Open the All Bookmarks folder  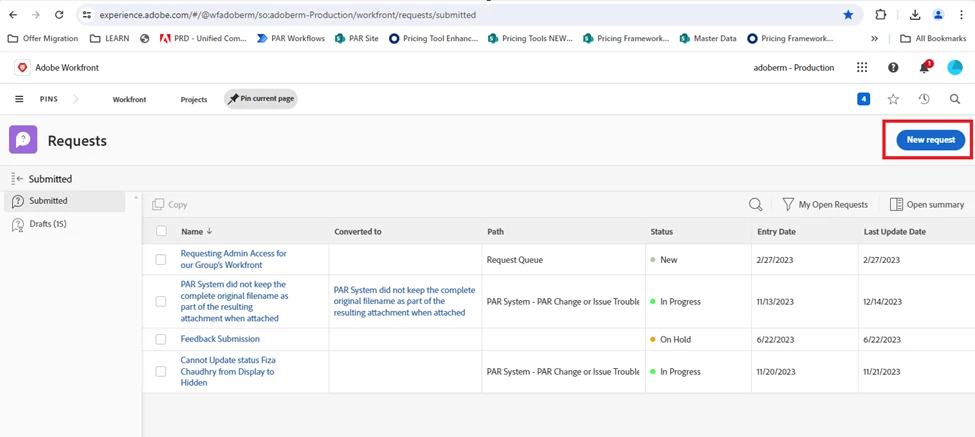click(932, 39)
